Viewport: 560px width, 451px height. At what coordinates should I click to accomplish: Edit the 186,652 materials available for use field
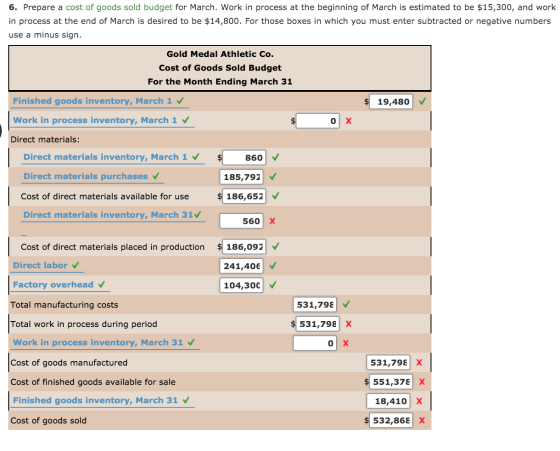click(244, 196)
